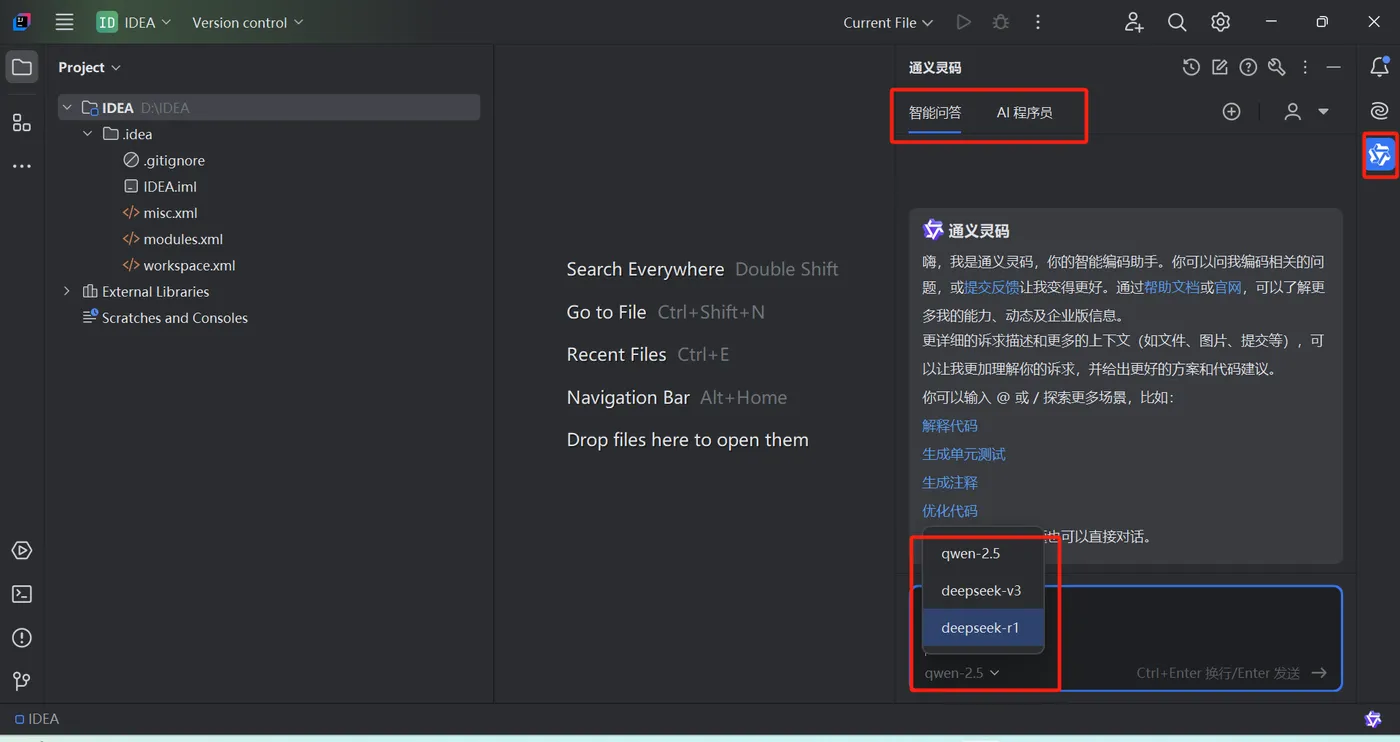
Task: Open Search Everywhere magnifier icon
Action: coord(1177,22)
